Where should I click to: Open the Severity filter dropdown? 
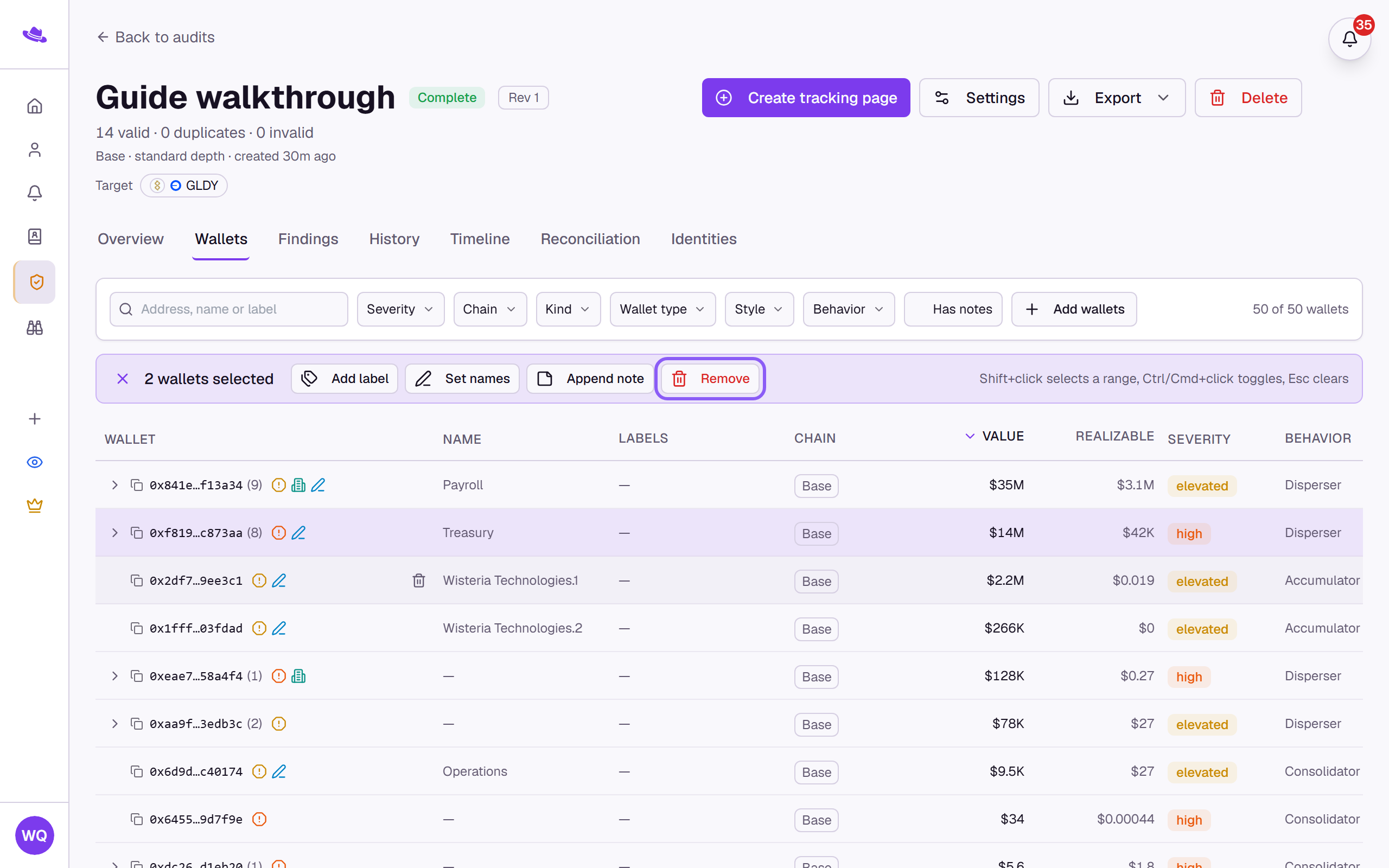(400, 309)
